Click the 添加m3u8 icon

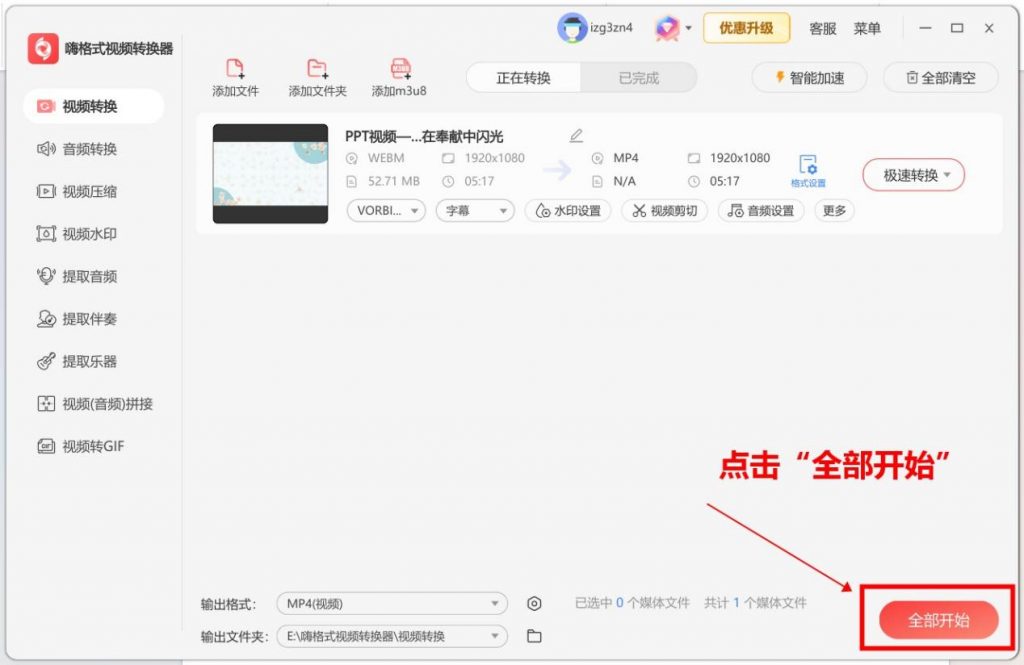tap(399, 70)
